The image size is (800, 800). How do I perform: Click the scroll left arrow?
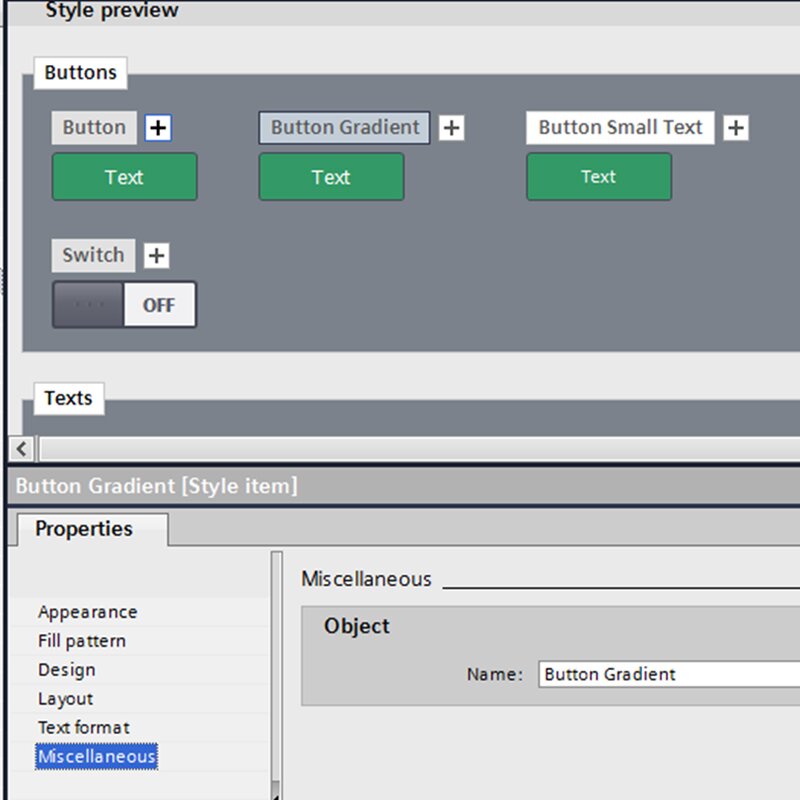click(x=21, y=449)
